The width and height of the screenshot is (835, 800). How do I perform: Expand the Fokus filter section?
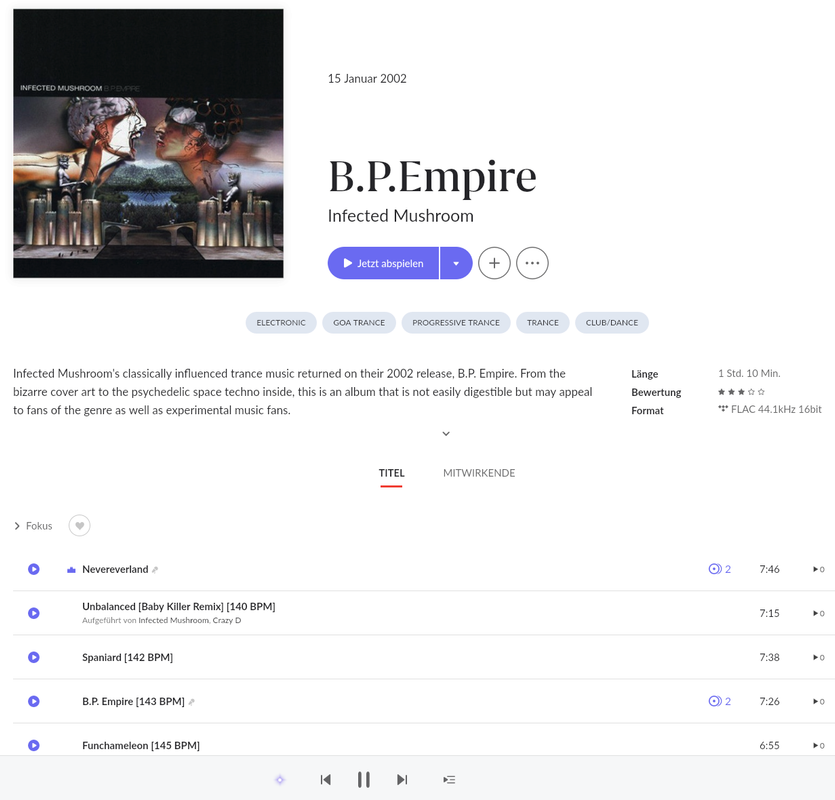coord(33,526)
